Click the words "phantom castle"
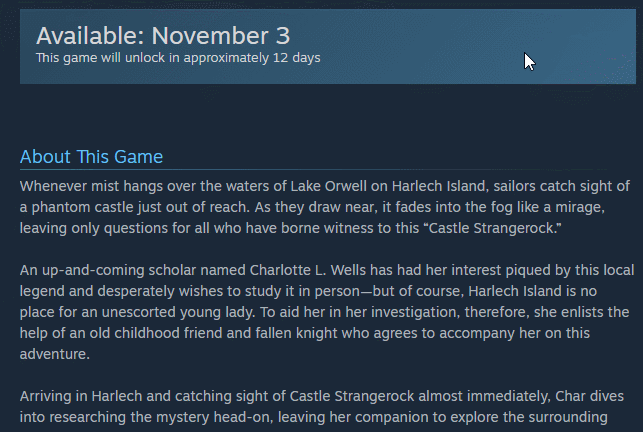The width and height of the screenshot is (643, 432). tap(82, 207)
